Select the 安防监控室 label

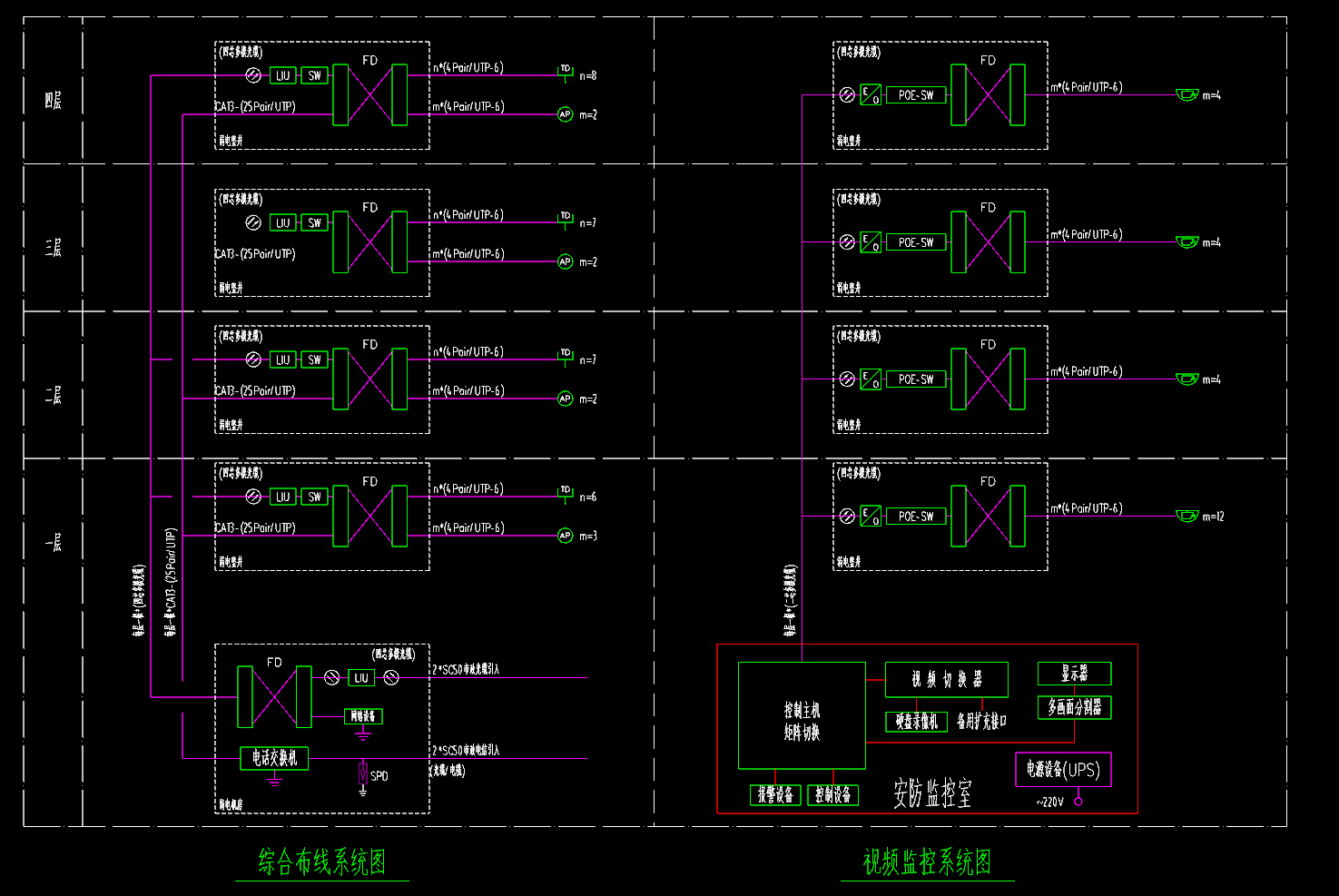[932, 793]
